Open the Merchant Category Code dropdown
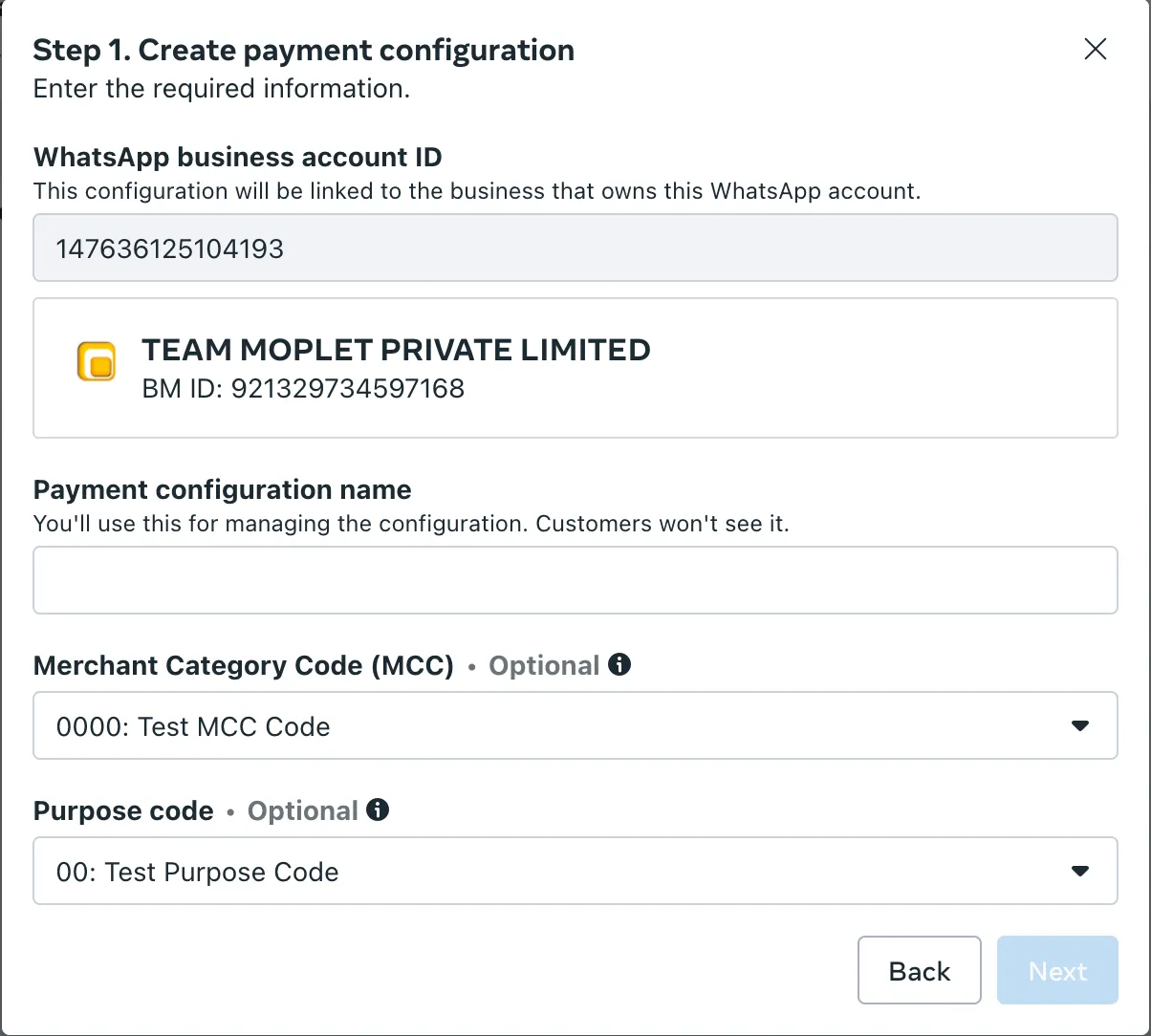Screen dimensions: 1151x1036 (575, 725)
